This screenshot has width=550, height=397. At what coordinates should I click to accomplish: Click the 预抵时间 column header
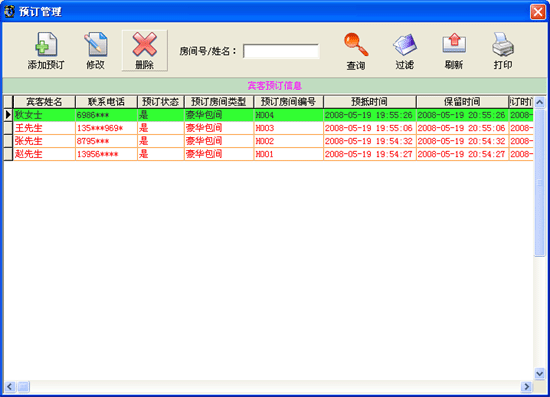pos(369,102)
